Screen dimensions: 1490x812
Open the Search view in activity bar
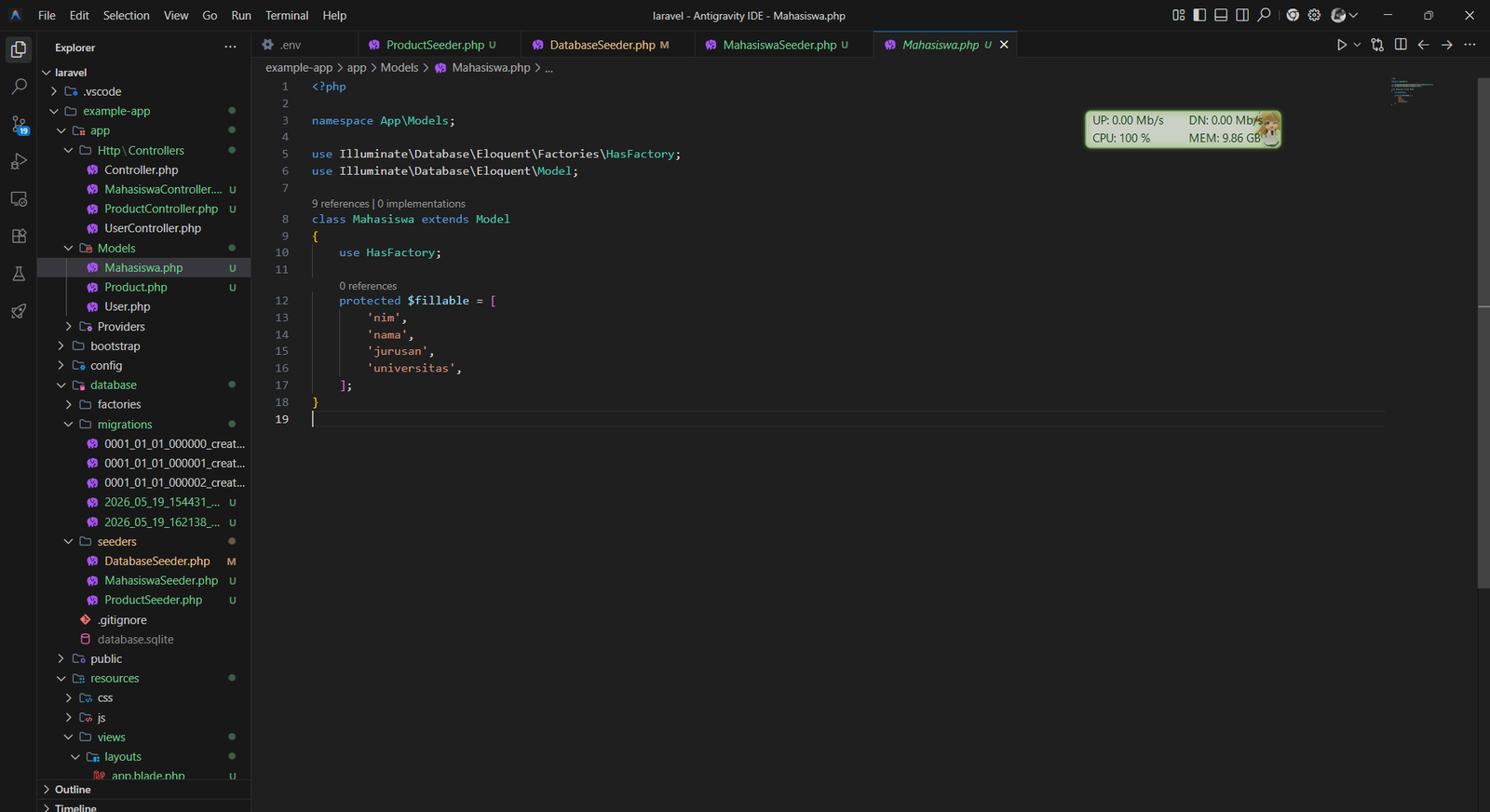click(19, 87)
